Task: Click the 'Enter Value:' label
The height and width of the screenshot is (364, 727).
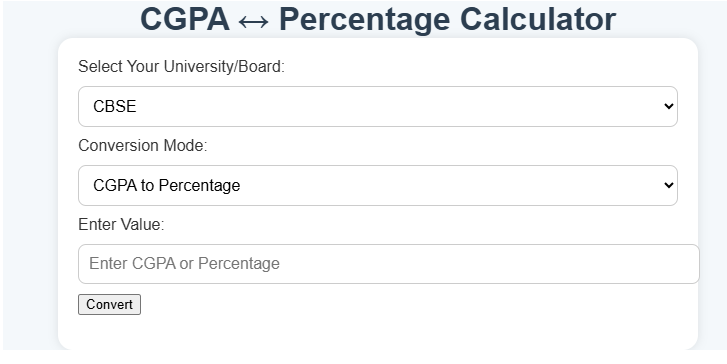Action: (121, 224)
